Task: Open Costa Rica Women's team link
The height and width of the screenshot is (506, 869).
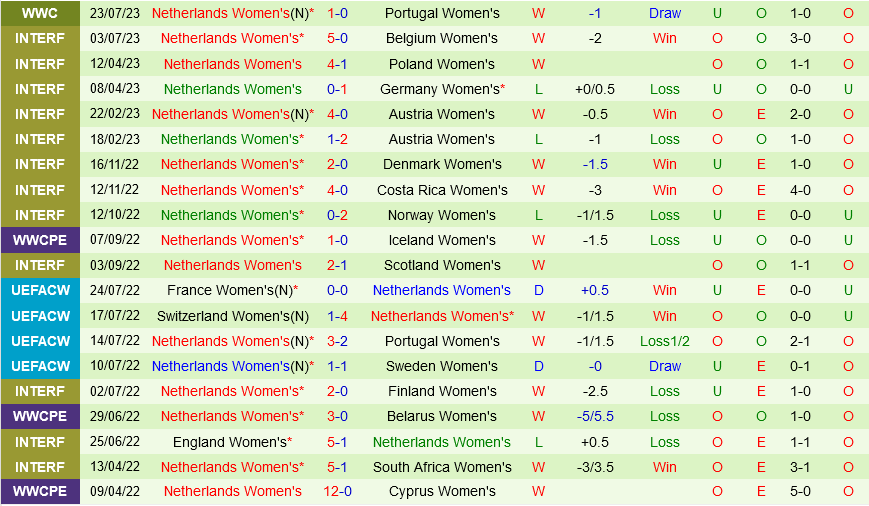Action: 441,190
